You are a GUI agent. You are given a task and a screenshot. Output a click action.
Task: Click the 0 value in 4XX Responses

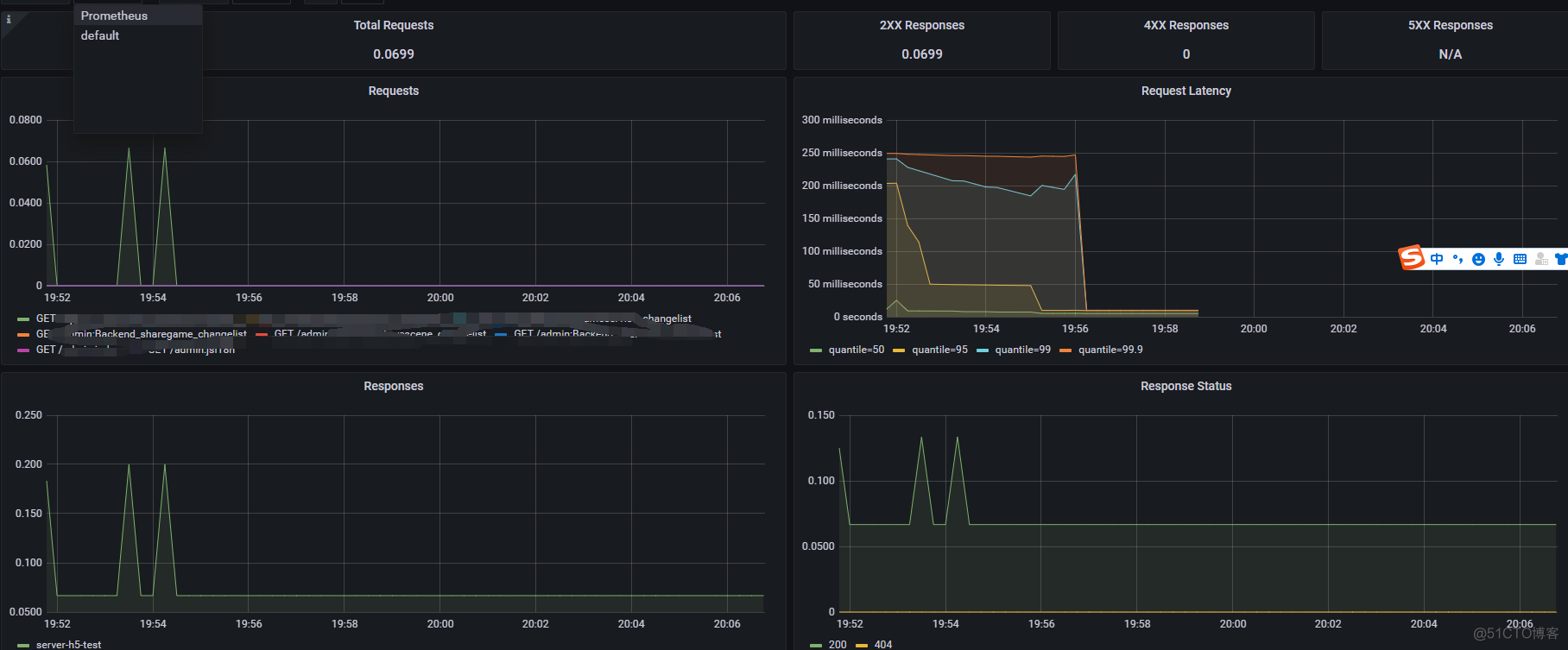pyautogui.click(x=1186, y=54)
